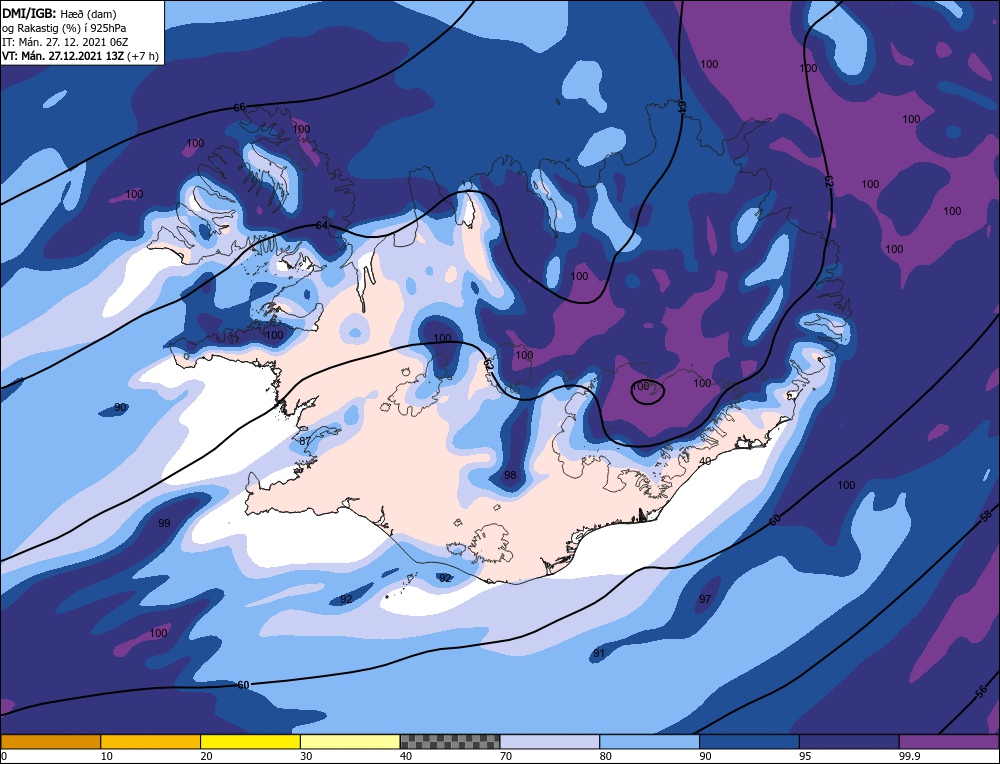Click the valid time 'VT: Mán. 27.12.2021 13Z'
This screenshot has width=1000, height=764.
[63, 56]
